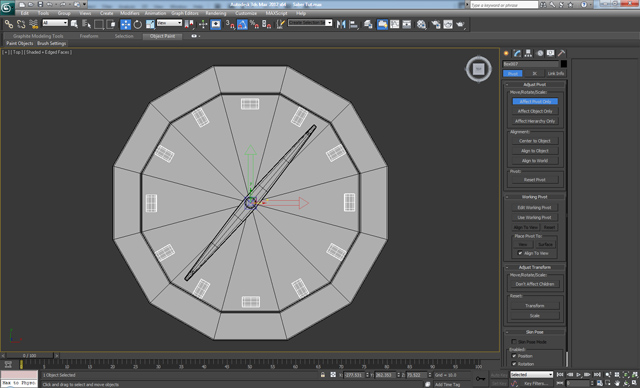Collapse the Adjust Transform rollout
Viewport: 640px width, 388px height.
[x=535, y=267]
